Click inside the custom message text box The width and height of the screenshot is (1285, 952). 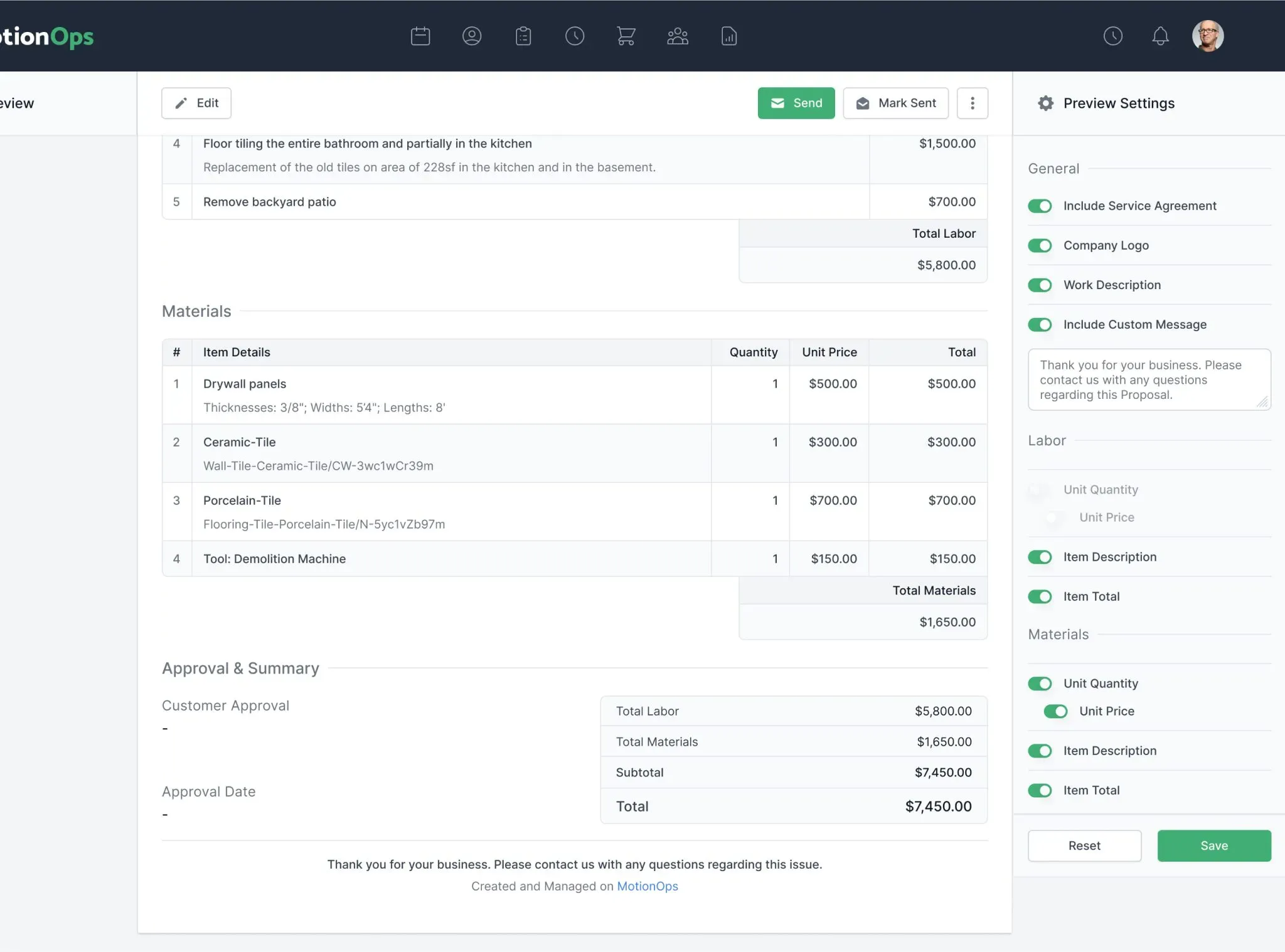click(1149, 379)
